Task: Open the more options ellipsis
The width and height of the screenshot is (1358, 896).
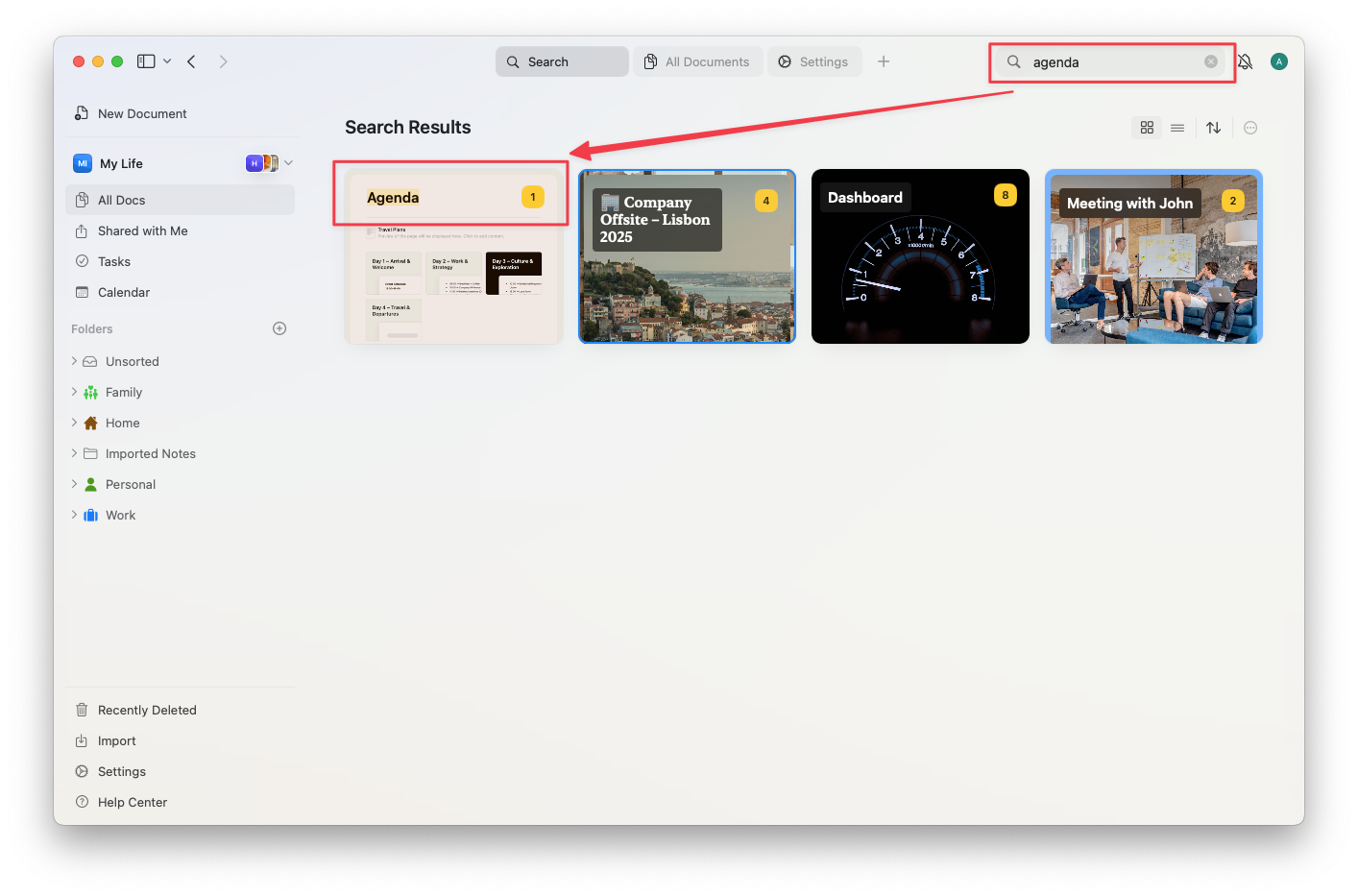Action: pos(1250,128)
